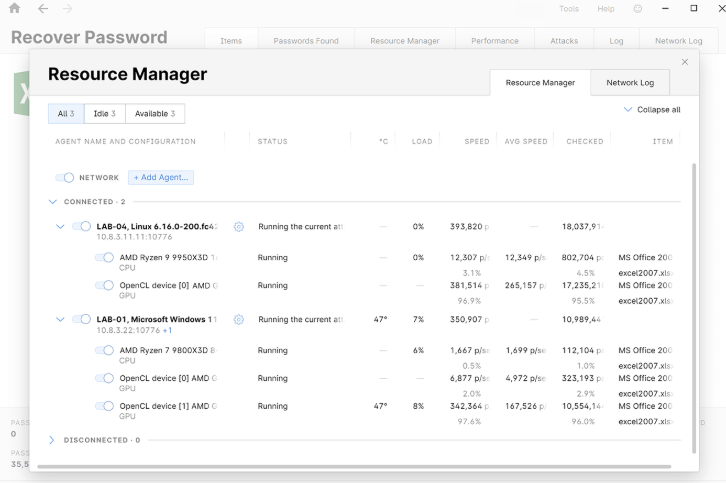Open settings gear for LAB-01 agent
The width and height of the screenshot is (726, 483).
click(x=238, y=320)
